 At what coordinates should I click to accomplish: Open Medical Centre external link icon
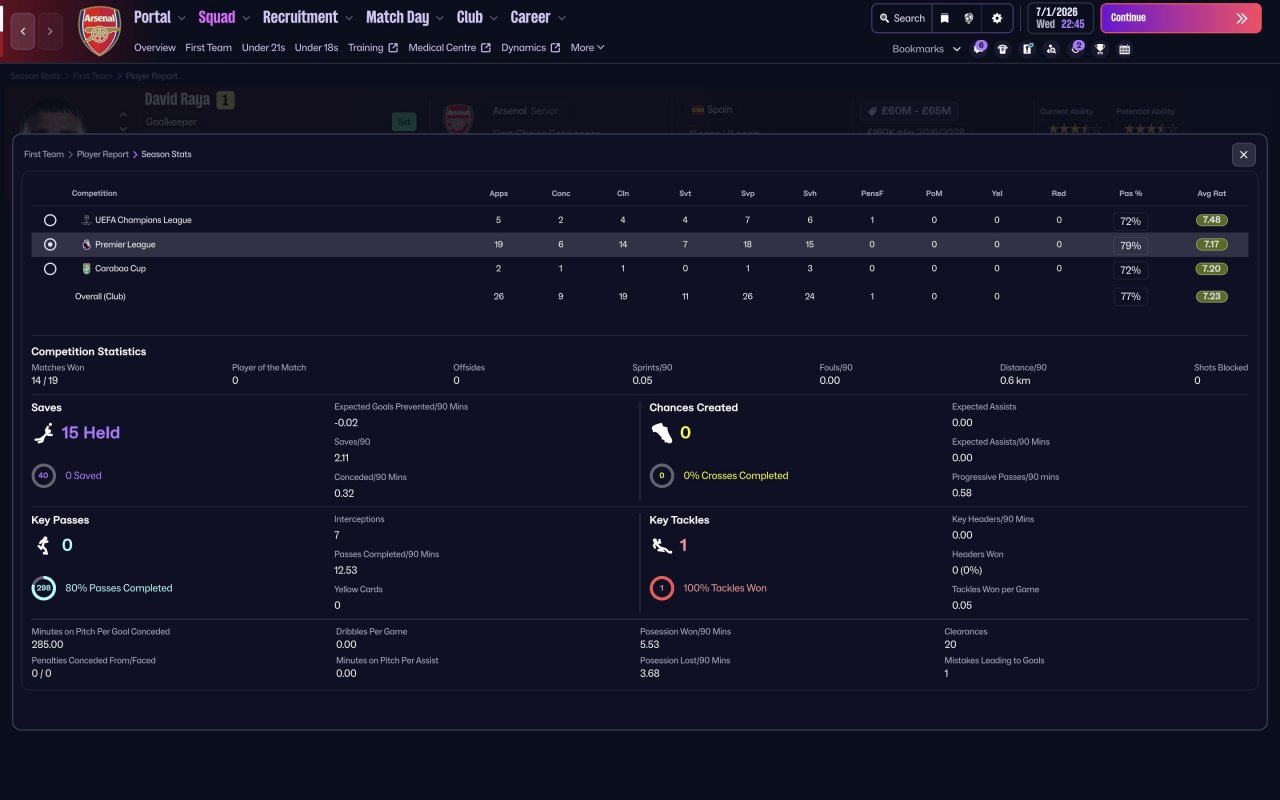click(486, 48)
